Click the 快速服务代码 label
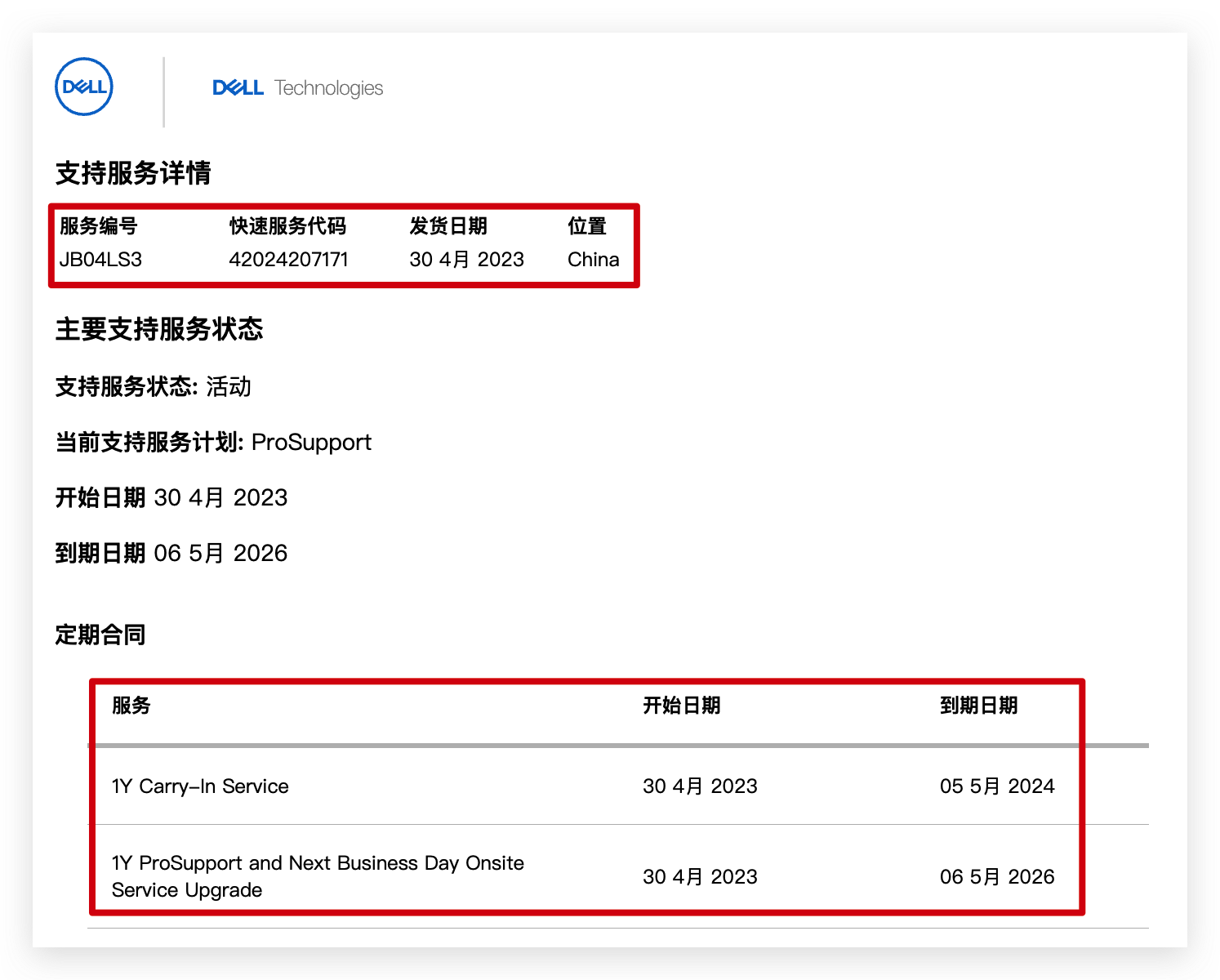 pyautogui.click(x=288, y=226)
